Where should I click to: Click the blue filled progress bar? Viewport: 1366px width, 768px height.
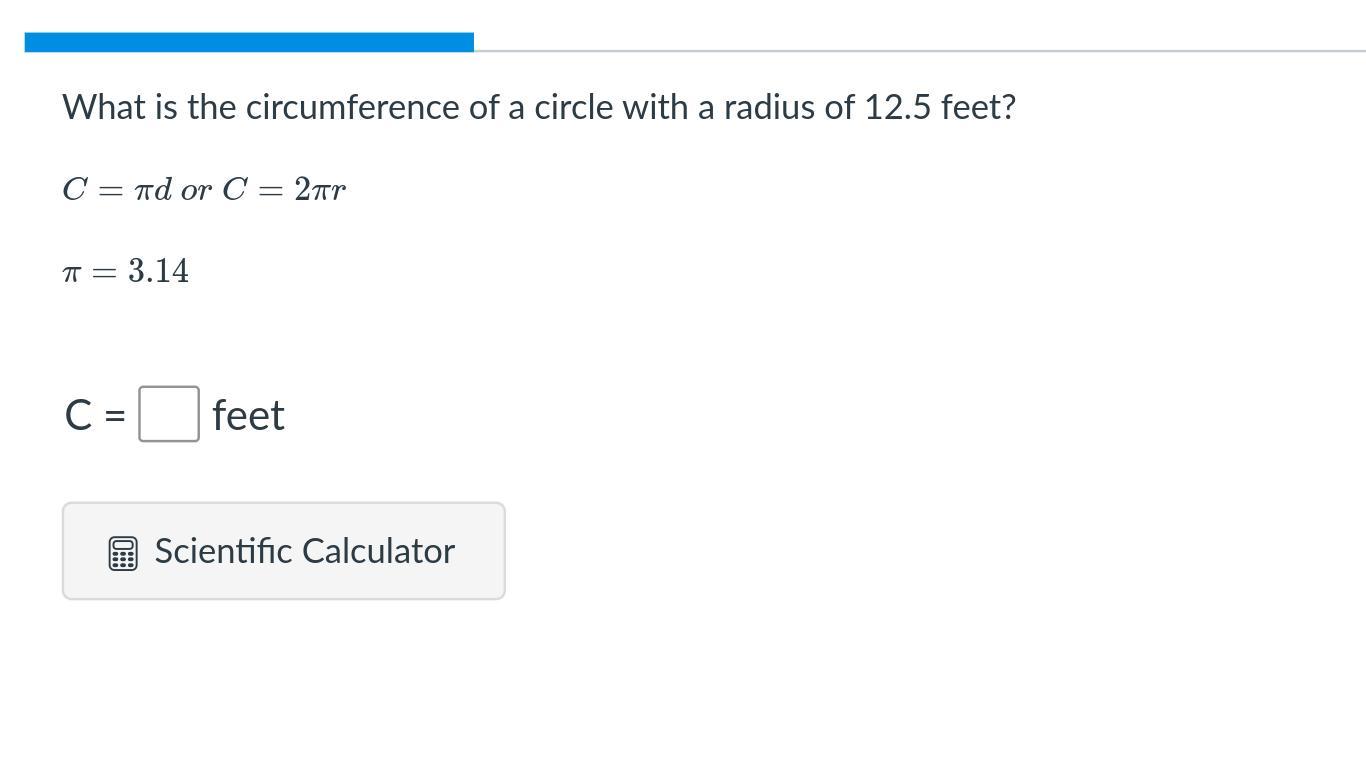tap(249, 42)
